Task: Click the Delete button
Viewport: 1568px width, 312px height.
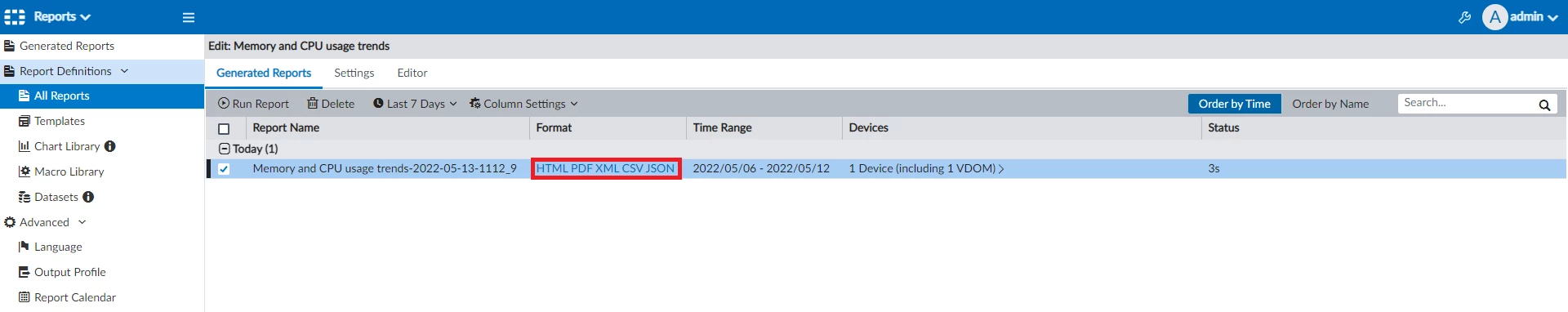Action: click(331, 104)
